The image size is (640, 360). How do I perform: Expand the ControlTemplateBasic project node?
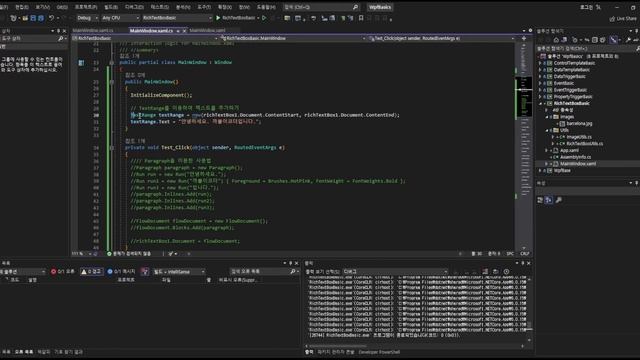click(540, 63)
